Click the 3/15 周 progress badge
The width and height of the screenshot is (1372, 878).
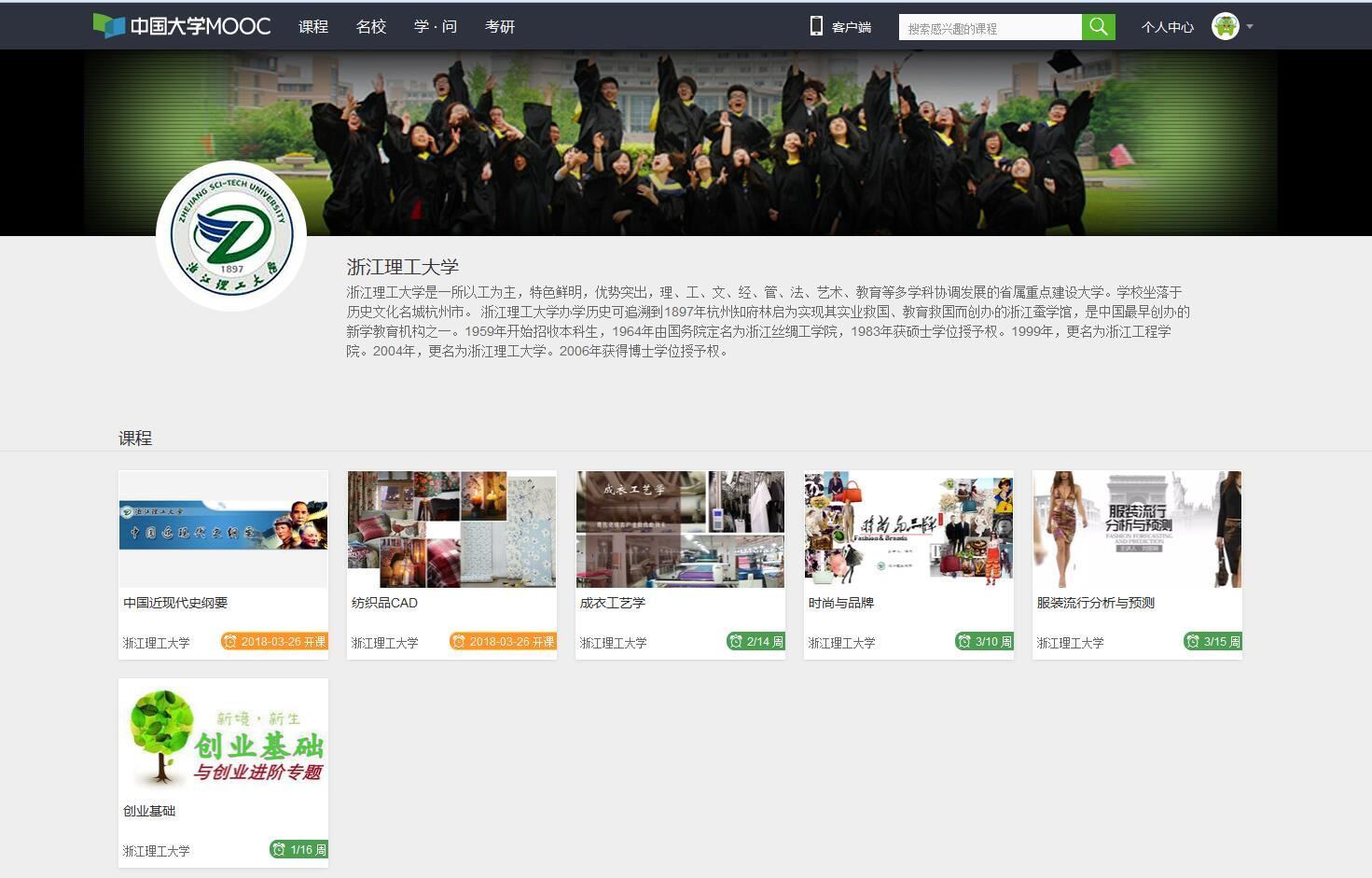1213,641
